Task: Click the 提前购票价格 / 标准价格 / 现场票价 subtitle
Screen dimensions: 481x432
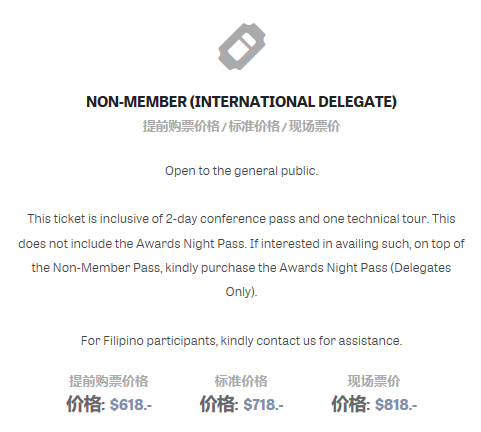Action: [241, 126]
